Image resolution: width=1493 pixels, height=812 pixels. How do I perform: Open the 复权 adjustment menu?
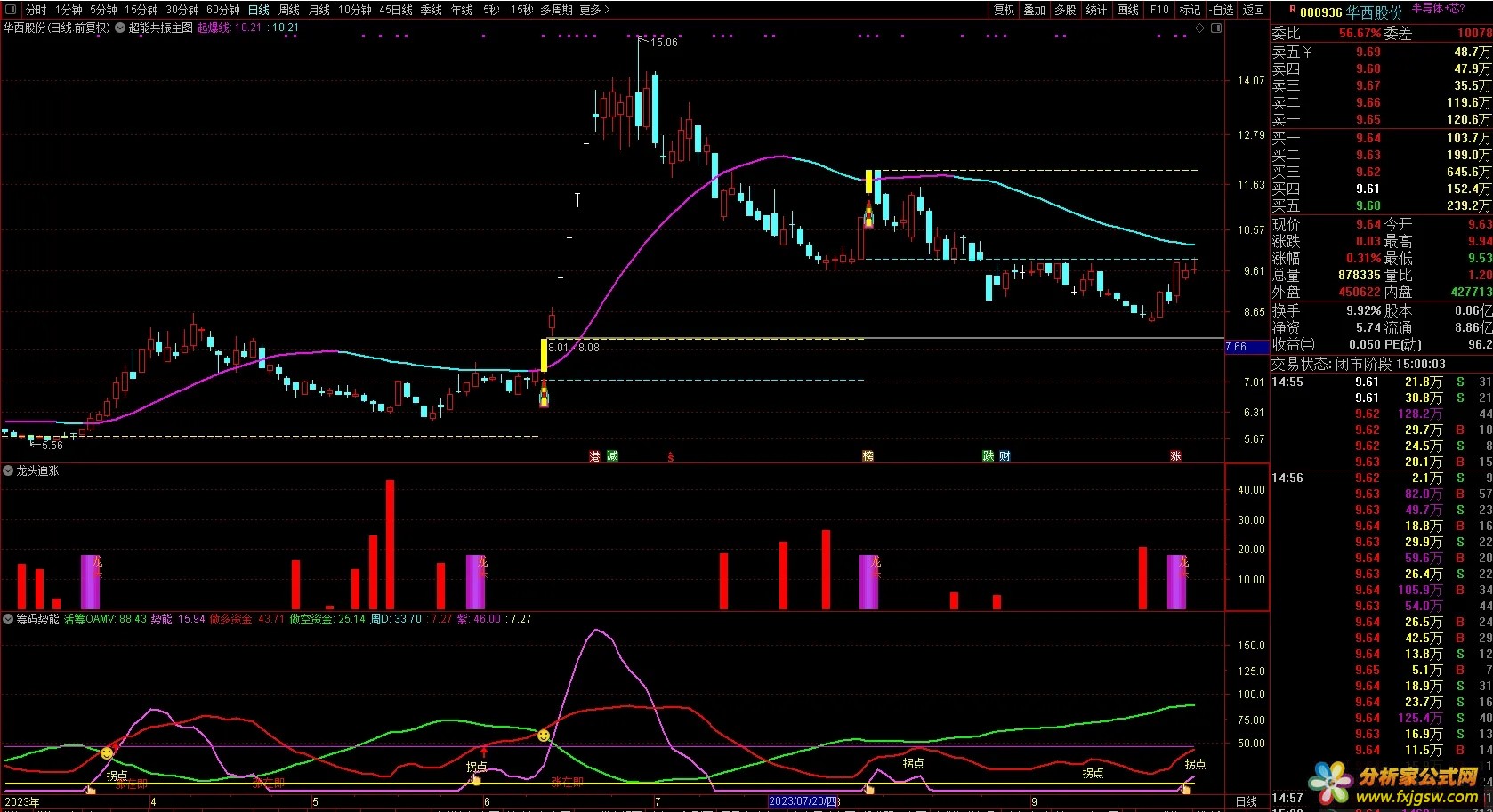1005,10
